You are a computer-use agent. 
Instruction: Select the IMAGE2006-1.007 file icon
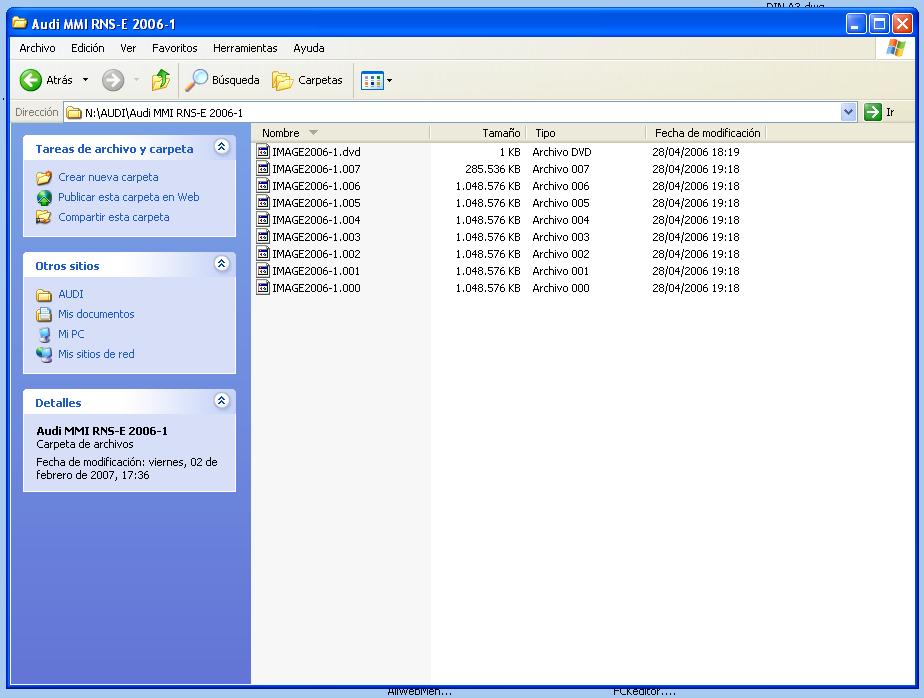(263, 169)
